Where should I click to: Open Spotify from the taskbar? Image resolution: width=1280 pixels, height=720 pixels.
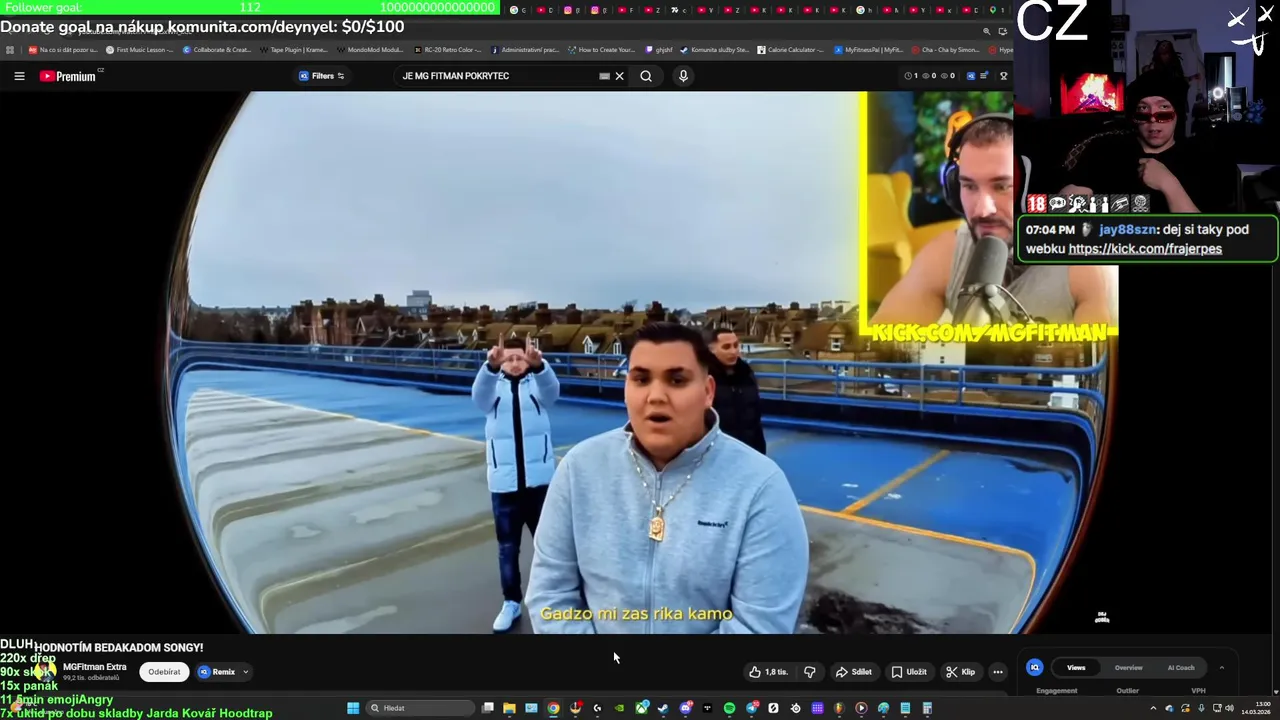(x=729, y=708)
